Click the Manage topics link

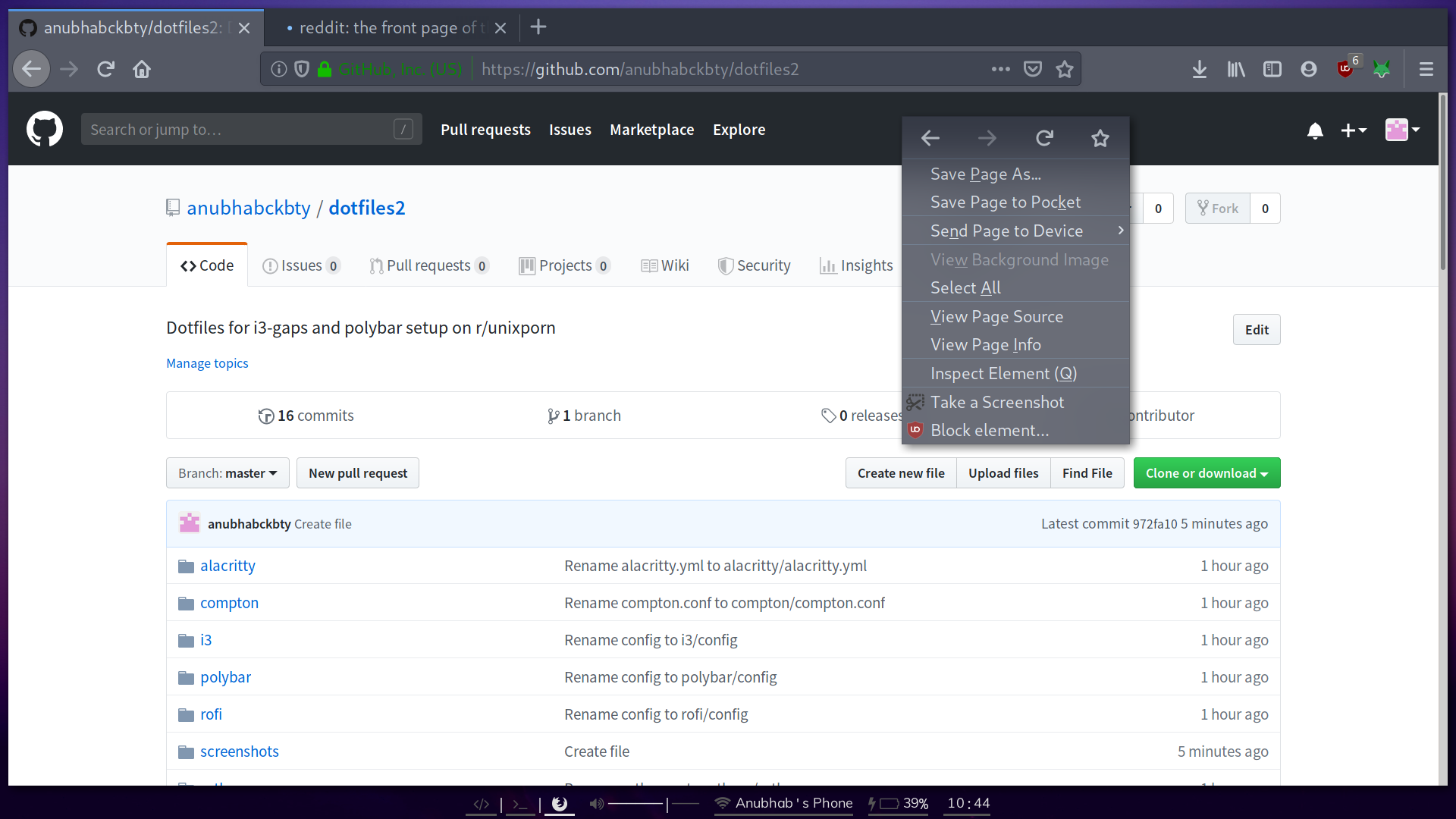[207, 363]
